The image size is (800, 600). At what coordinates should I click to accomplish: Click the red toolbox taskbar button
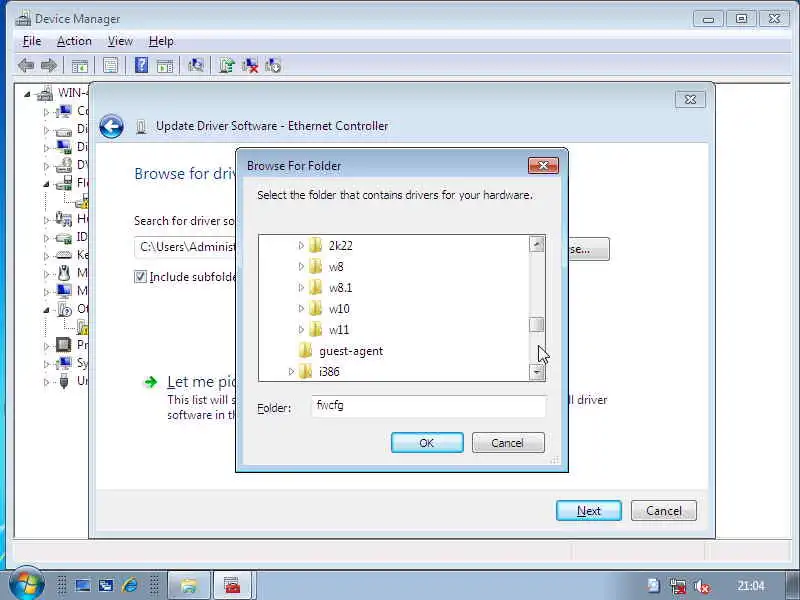click(233, 585)
